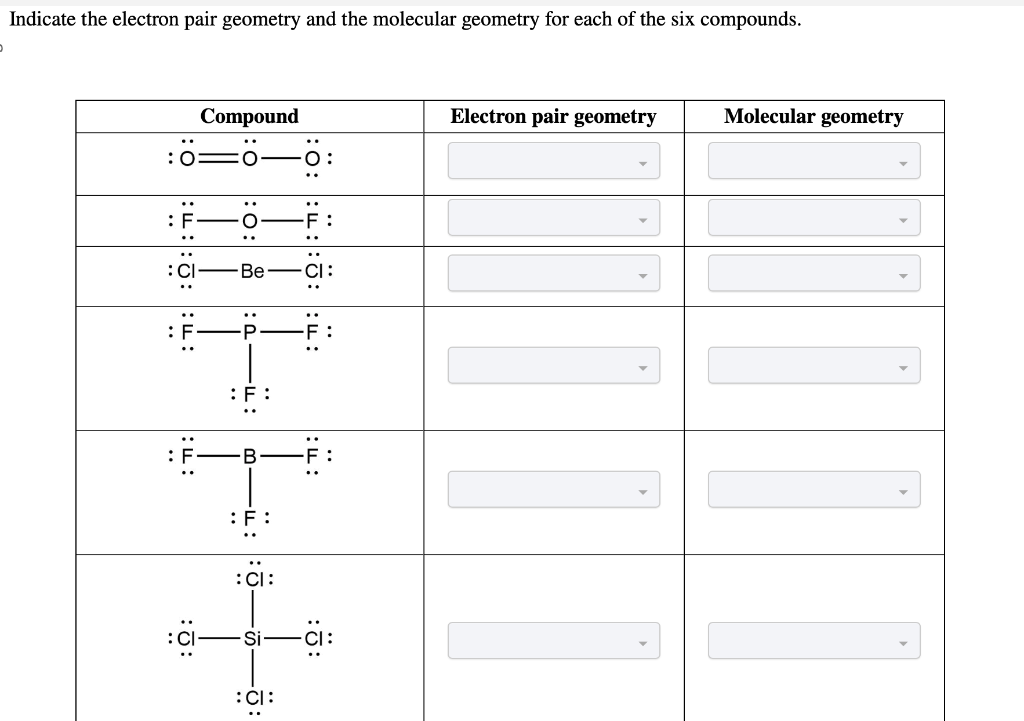This screenshot has width=1024, height=721.
Task: Click the Electron pair geometry column header
Action: tap(554, 117)
